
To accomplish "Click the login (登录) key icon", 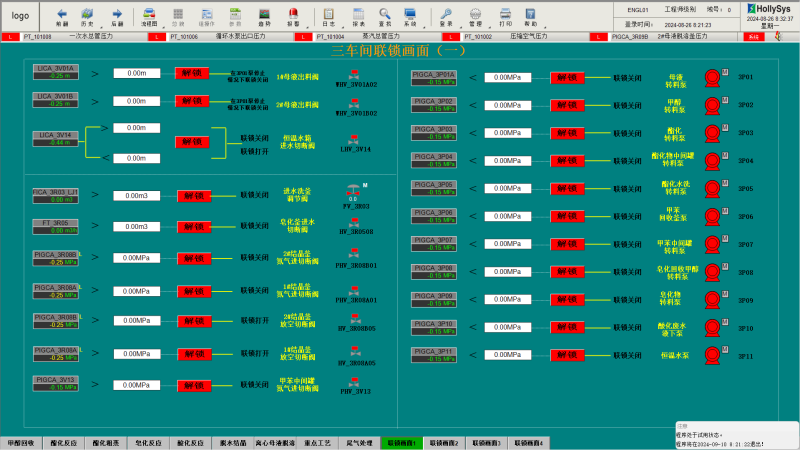I will [446, 14].
